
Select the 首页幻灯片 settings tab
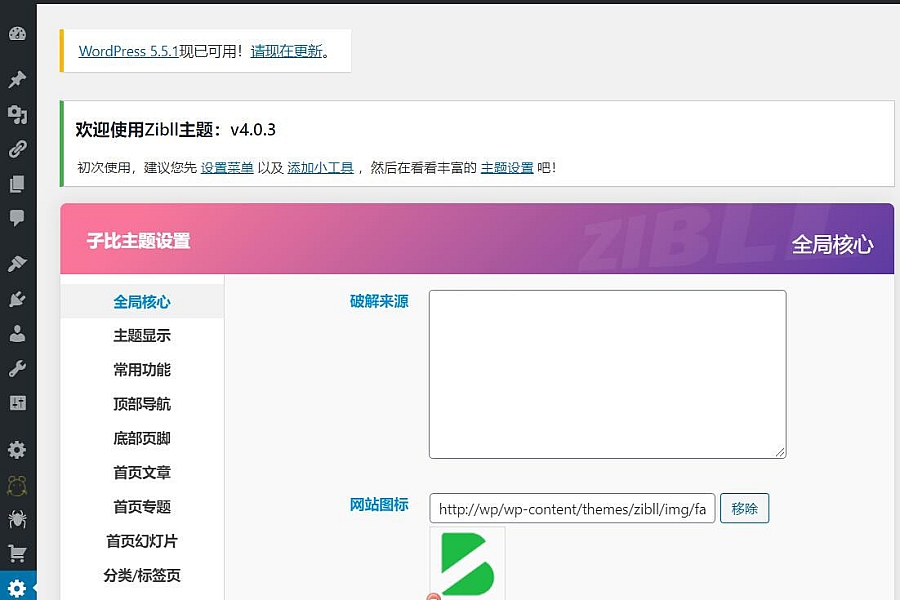click(142, 541)
